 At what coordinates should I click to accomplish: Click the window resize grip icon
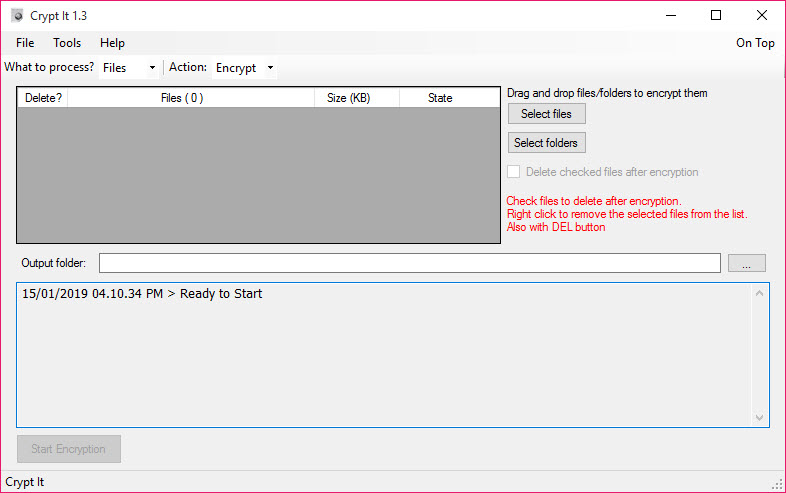click(x=777, y=484)
